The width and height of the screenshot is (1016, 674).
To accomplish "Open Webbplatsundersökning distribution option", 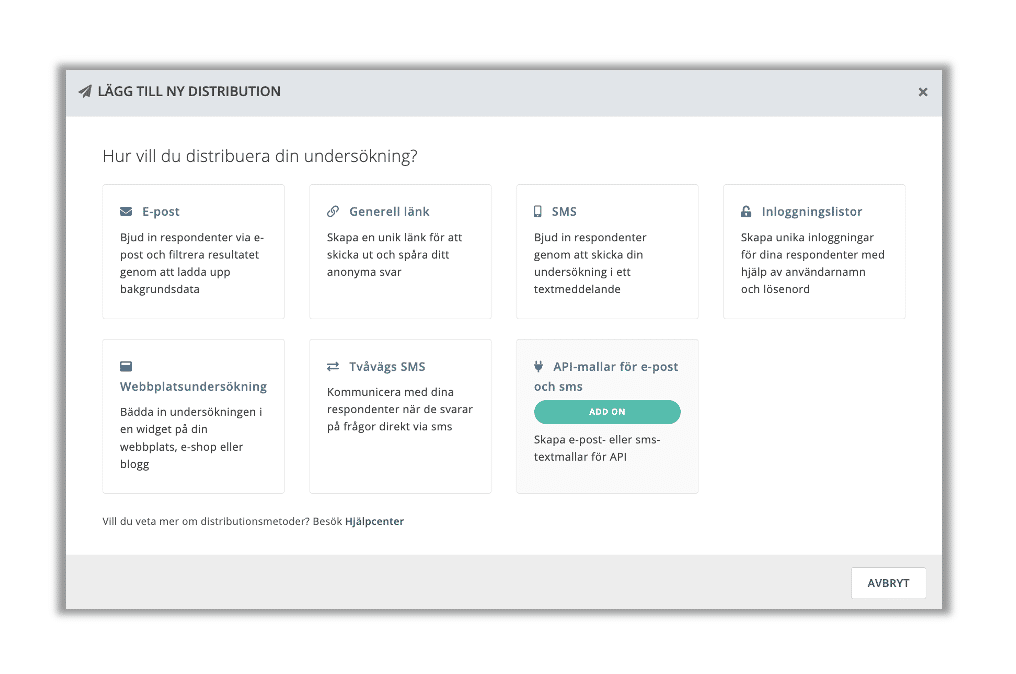I will (193, 387).
